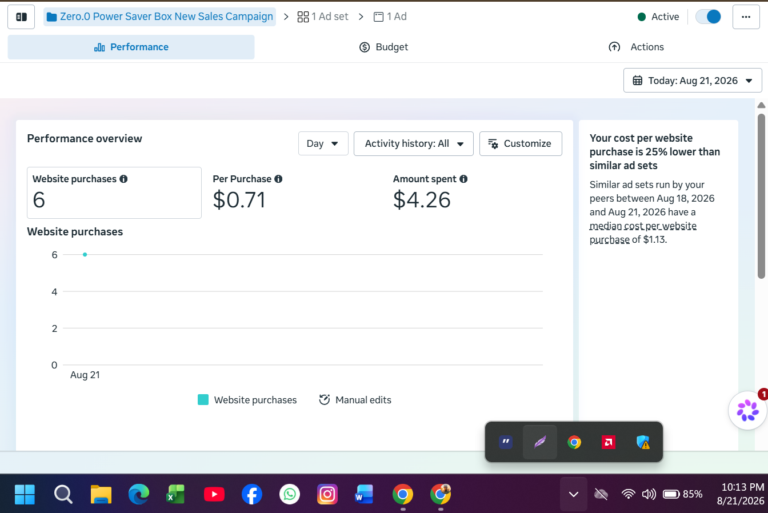Screen dimensions: 768x513
Task: Open Excel from the taskbar
Action: coord(176,494)
